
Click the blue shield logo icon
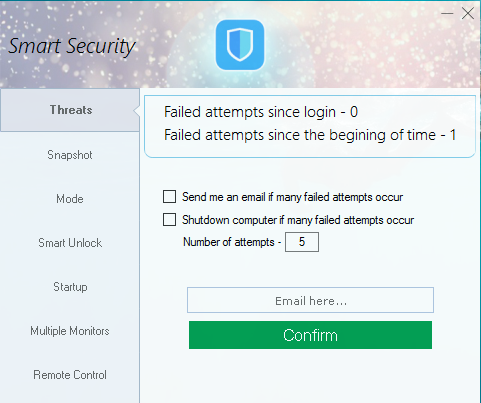240,45
